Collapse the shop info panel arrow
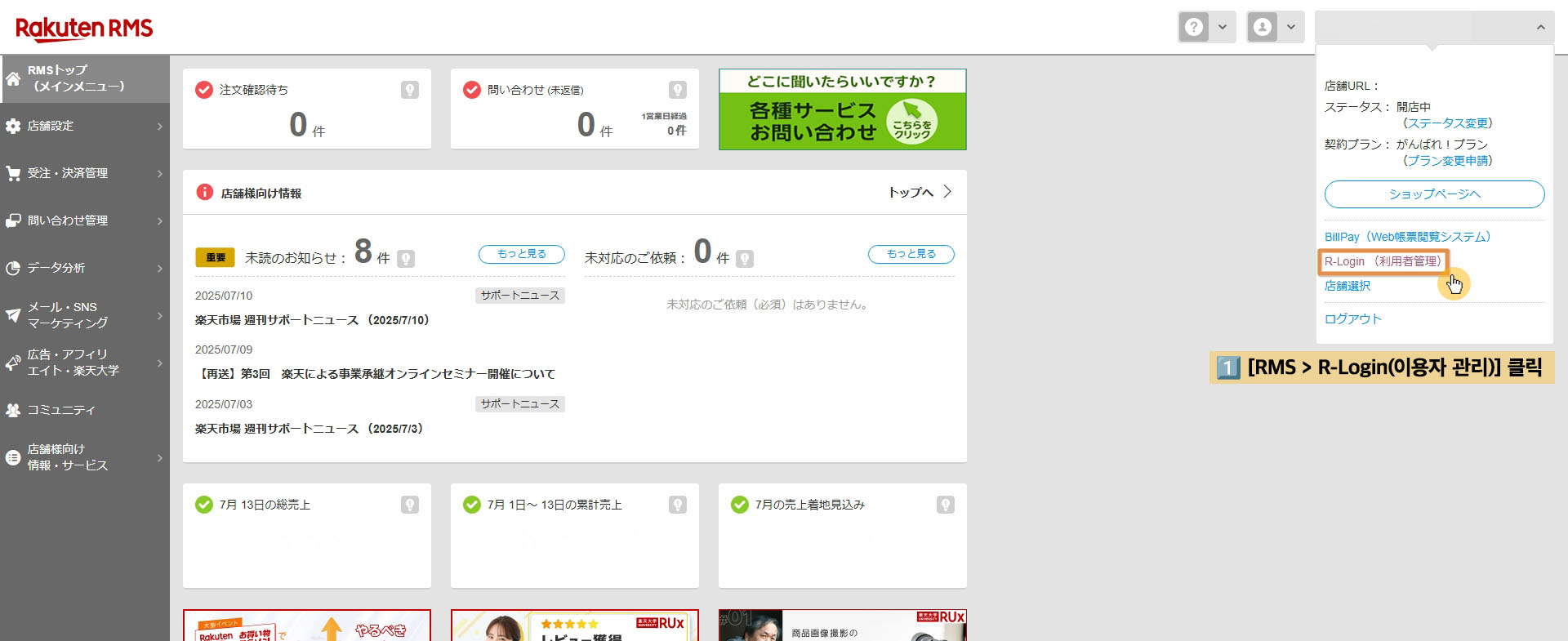Viewport: 1568px width, 641px height. pyautogui.click(x=1540, y=27)
